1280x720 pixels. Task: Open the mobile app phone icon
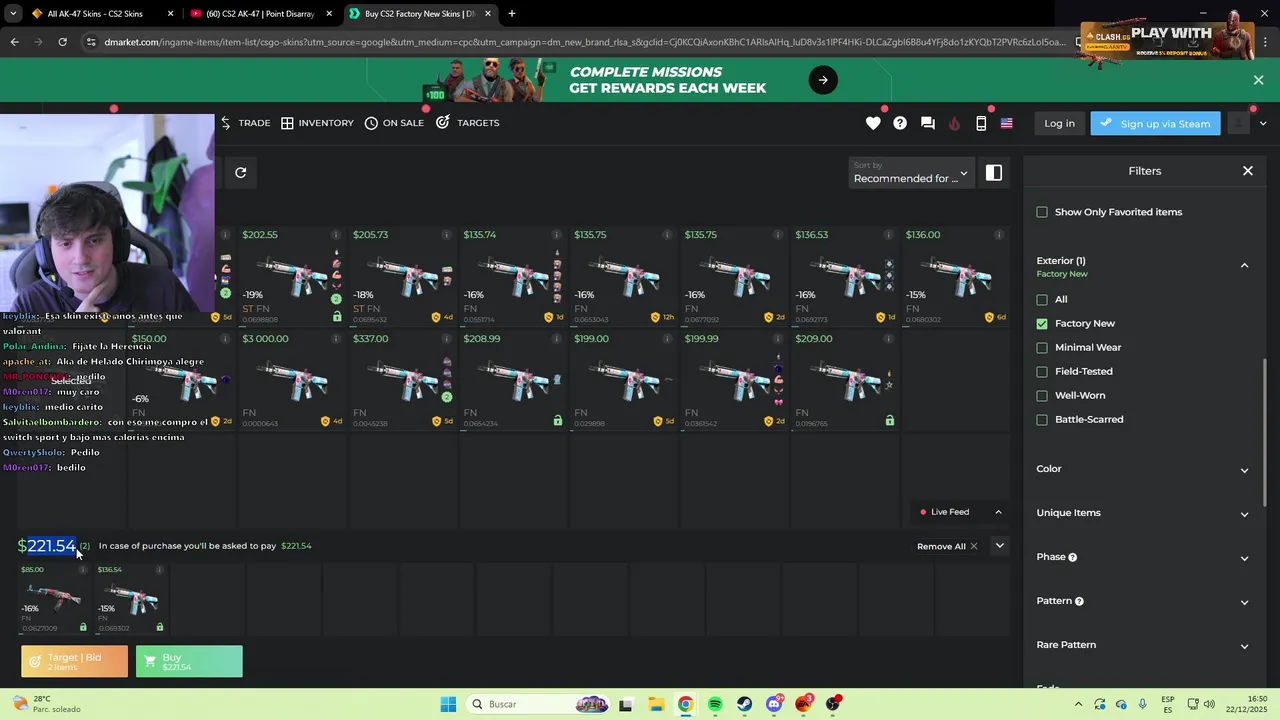pyautogui.click(x=981, y=123)
